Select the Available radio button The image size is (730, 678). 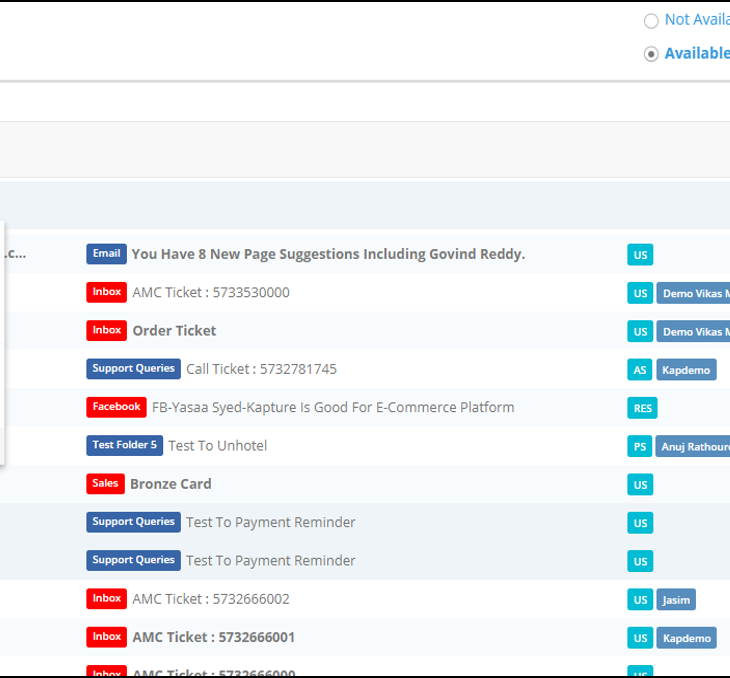pyautogui.click(x=651, y=54)
